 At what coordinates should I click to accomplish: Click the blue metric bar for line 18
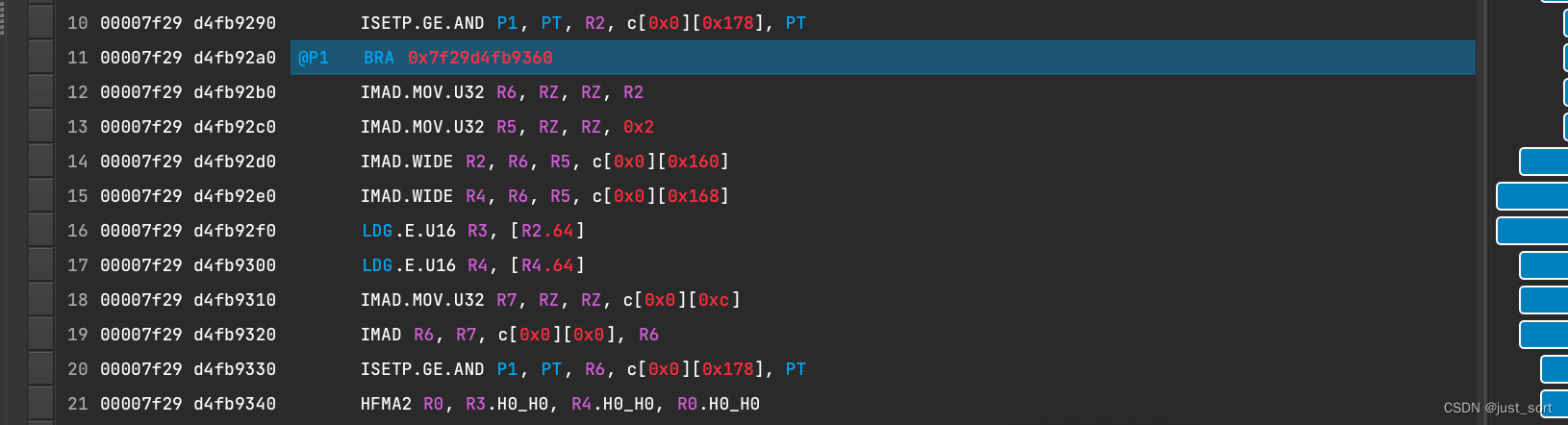tap(1544, 300)
